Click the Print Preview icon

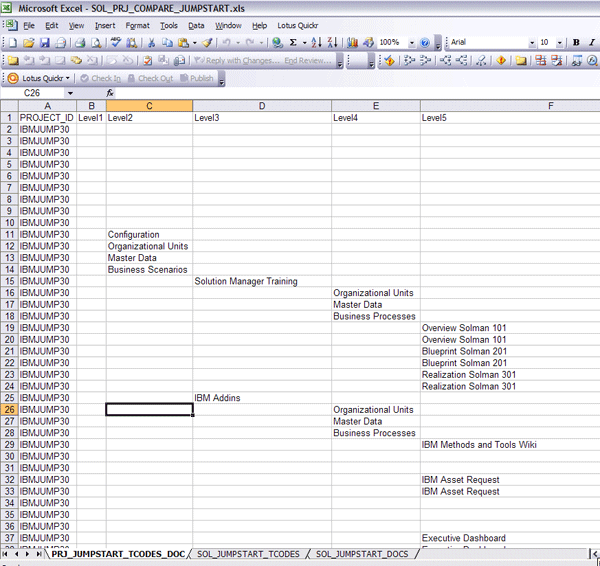pyautogui.click(x=96, y=43)
